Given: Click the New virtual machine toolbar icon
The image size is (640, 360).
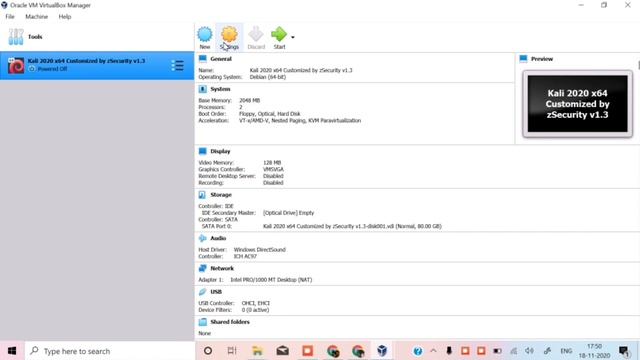Looking at the screenshot, I should pos(205,38).
